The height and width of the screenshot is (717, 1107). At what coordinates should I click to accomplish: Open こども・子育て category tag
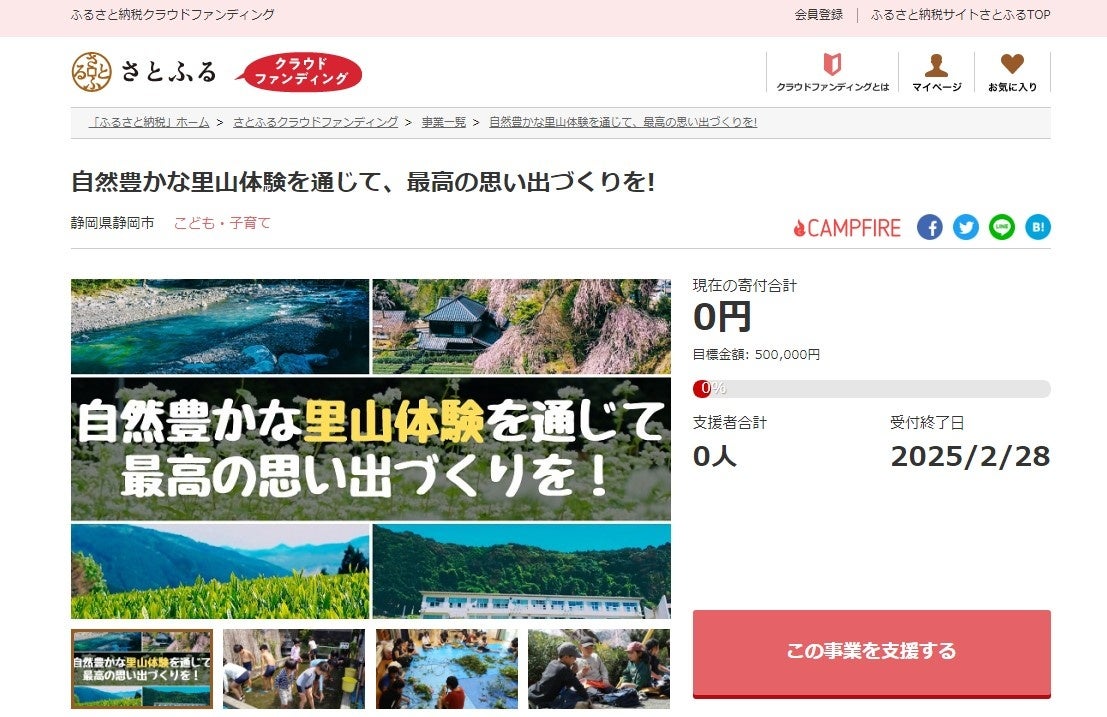(222, 223)
